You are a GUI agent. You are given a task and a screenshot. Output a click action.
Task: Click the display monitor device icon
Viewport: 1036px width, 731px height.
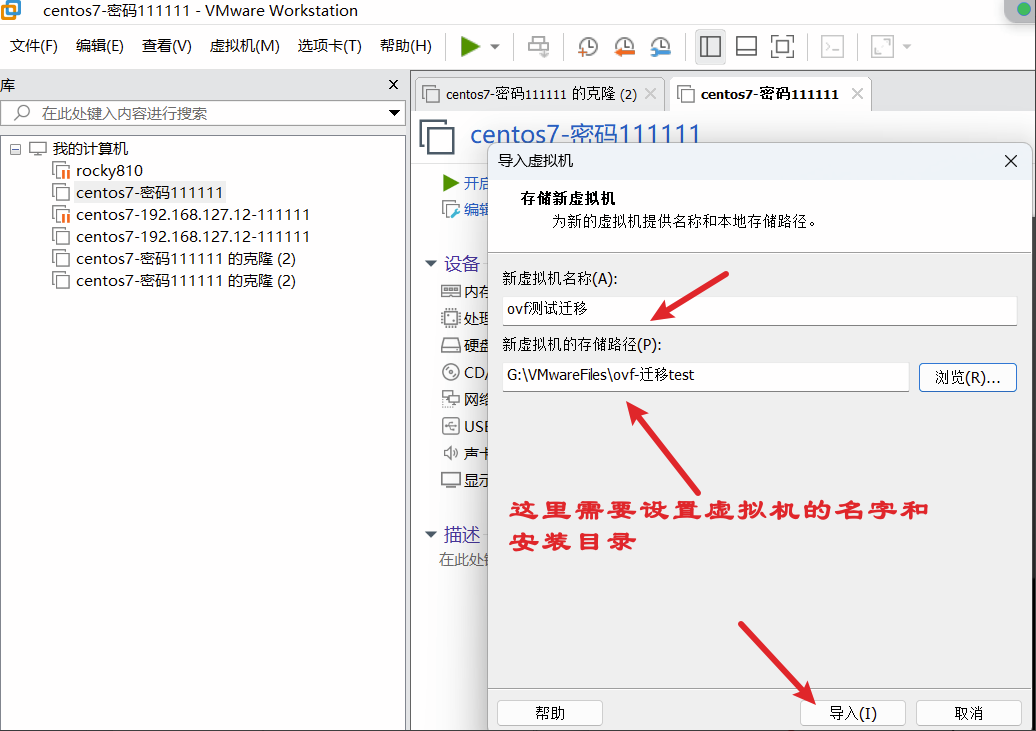[450, 480]
